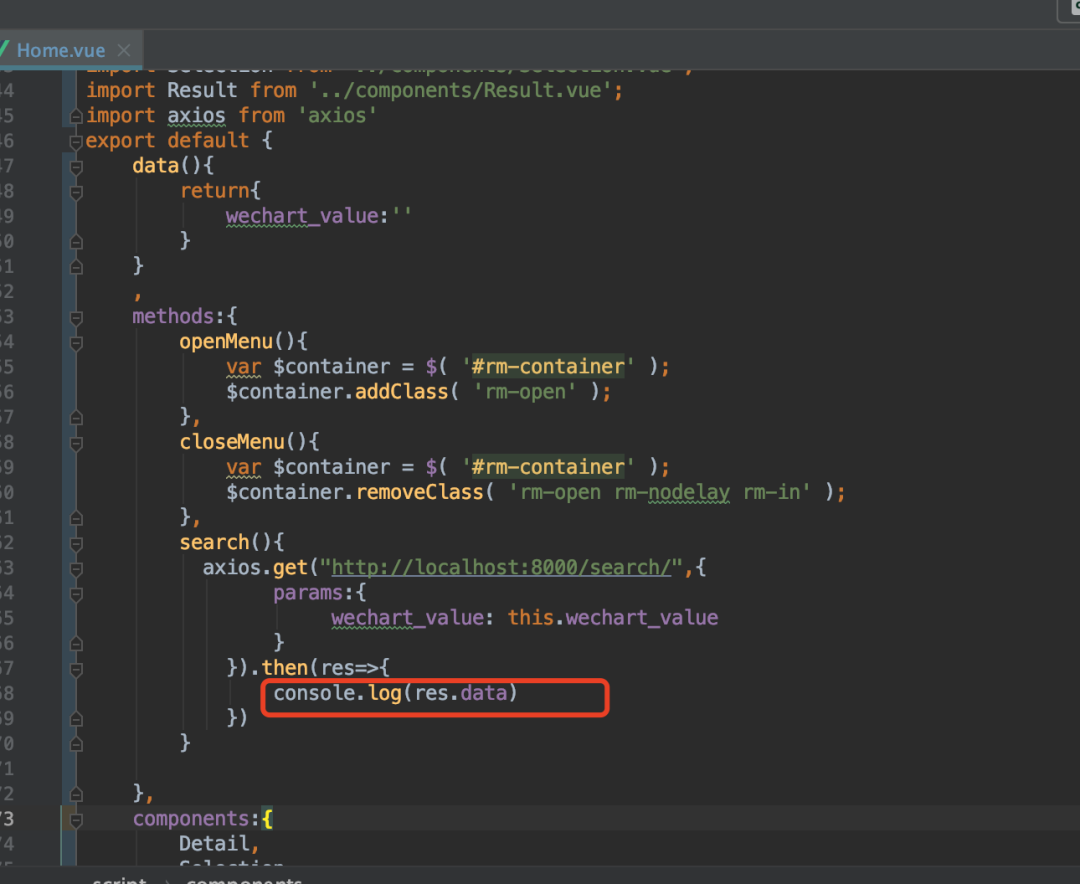
Task: Click the '../components/Result.vue' import path
Action: [x=460, y=90]
